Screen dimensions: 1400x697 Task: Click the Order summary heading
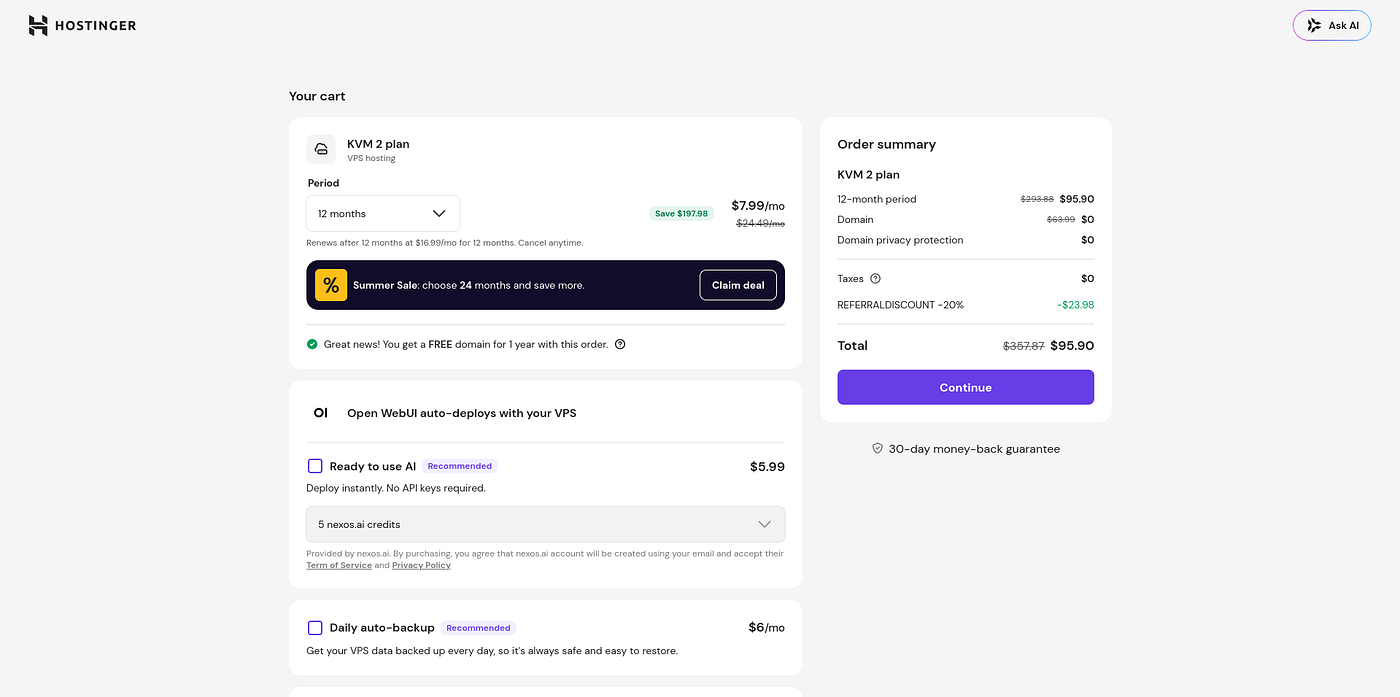[886, 144]
